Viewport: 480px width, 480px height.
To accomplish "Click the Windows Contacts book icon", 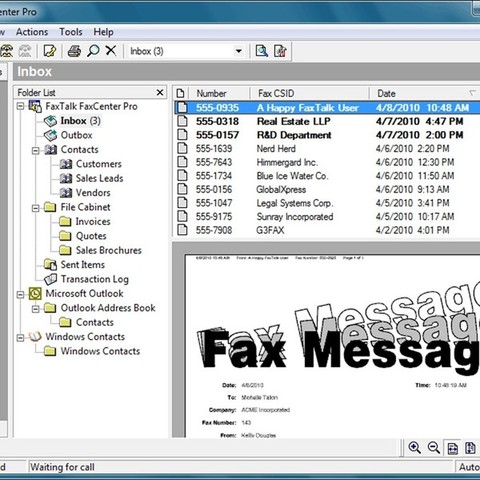I will [x=35, y=337].
